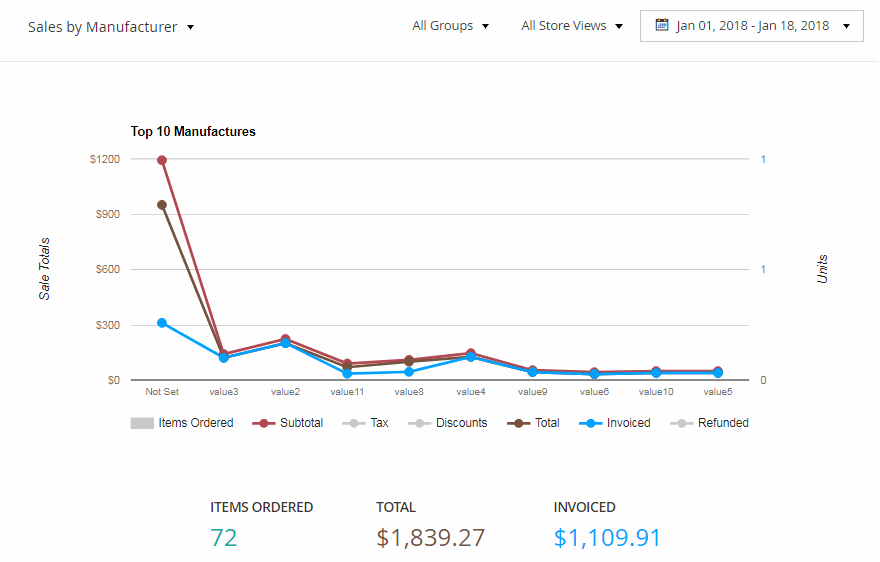Click the calendar icon in date range
Viewport: 880px width, 562px height.
point(662,26)
